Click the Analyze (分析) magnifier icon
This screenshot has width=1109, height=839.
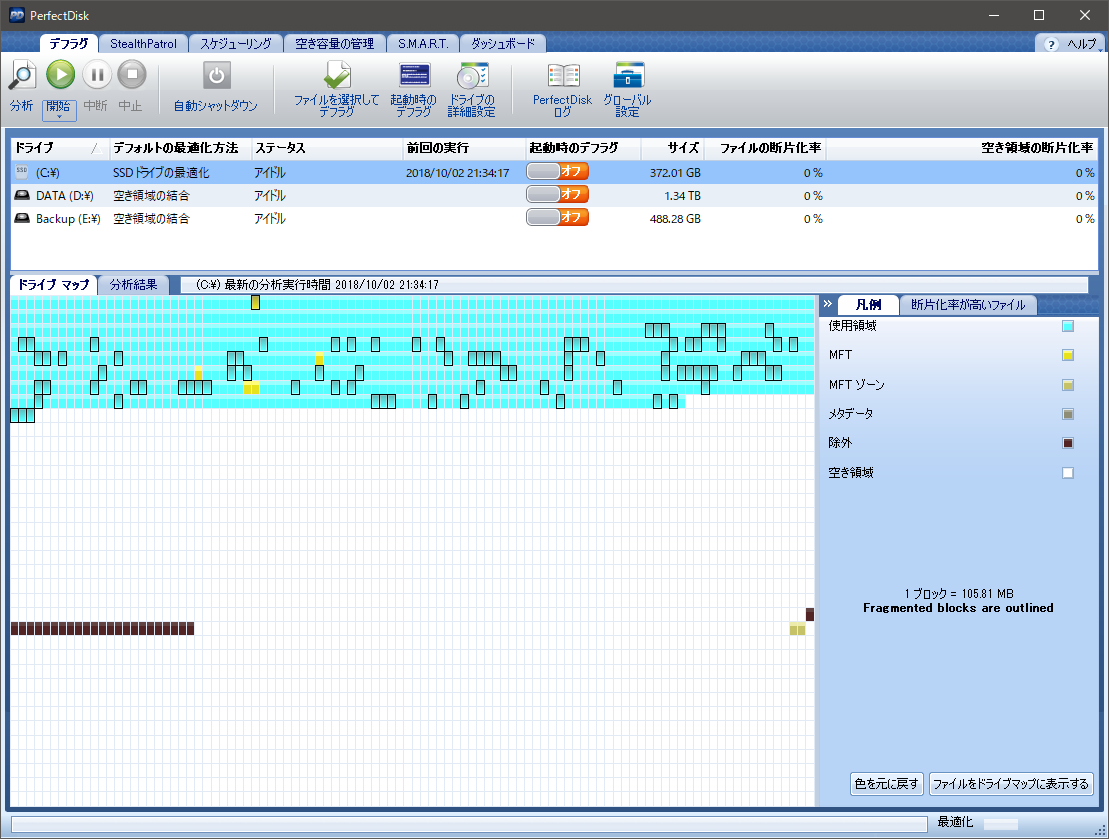pos(23,75)
